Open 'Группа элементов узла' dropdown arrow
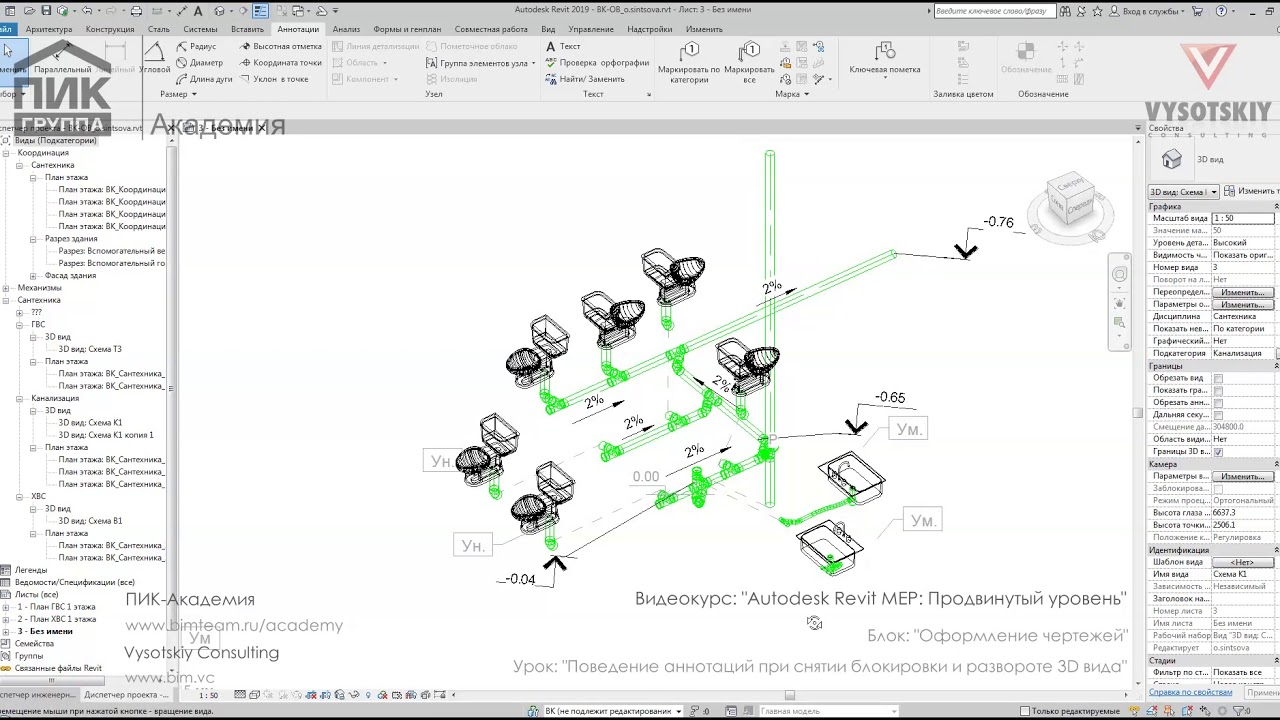1280x720 pixels. 533,63
